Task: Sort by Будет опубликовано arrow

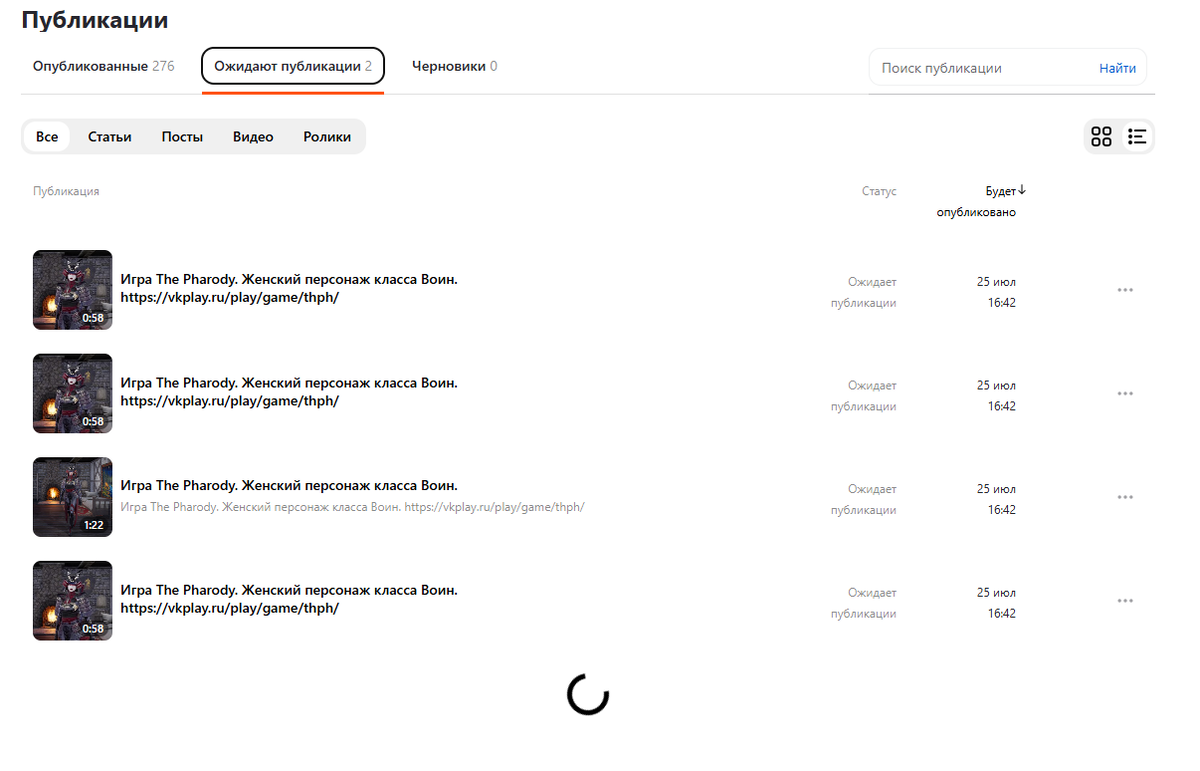Action: point(1022,190)
